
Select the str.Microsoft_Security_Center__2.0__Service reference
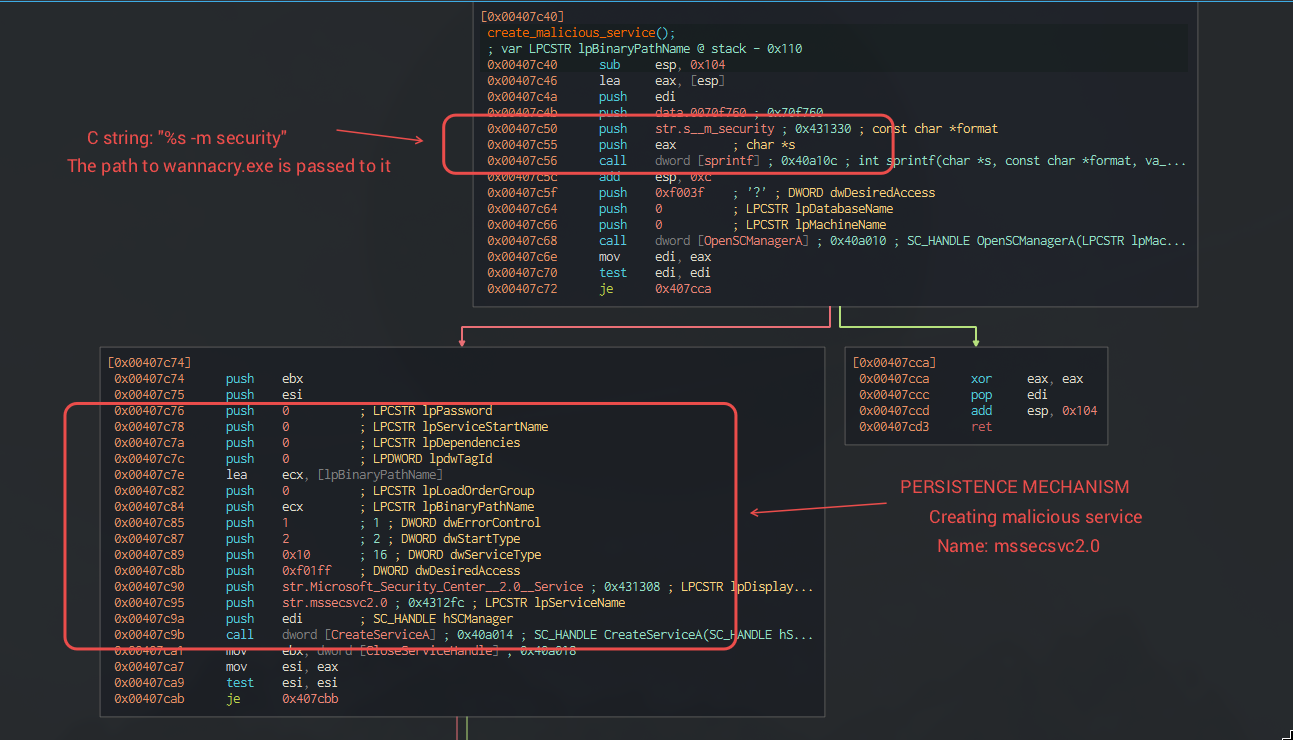click(x=432, y=587)
